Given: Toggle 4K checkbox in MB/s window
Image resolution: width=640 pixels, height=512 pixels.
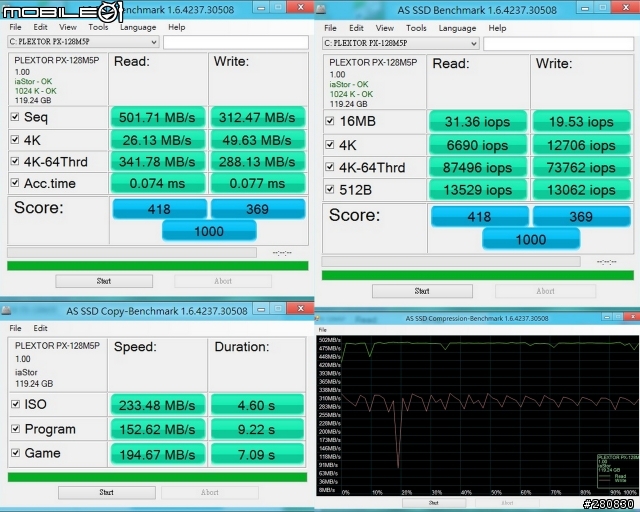Looking at the screenshot, I should [x=15, y=140].
